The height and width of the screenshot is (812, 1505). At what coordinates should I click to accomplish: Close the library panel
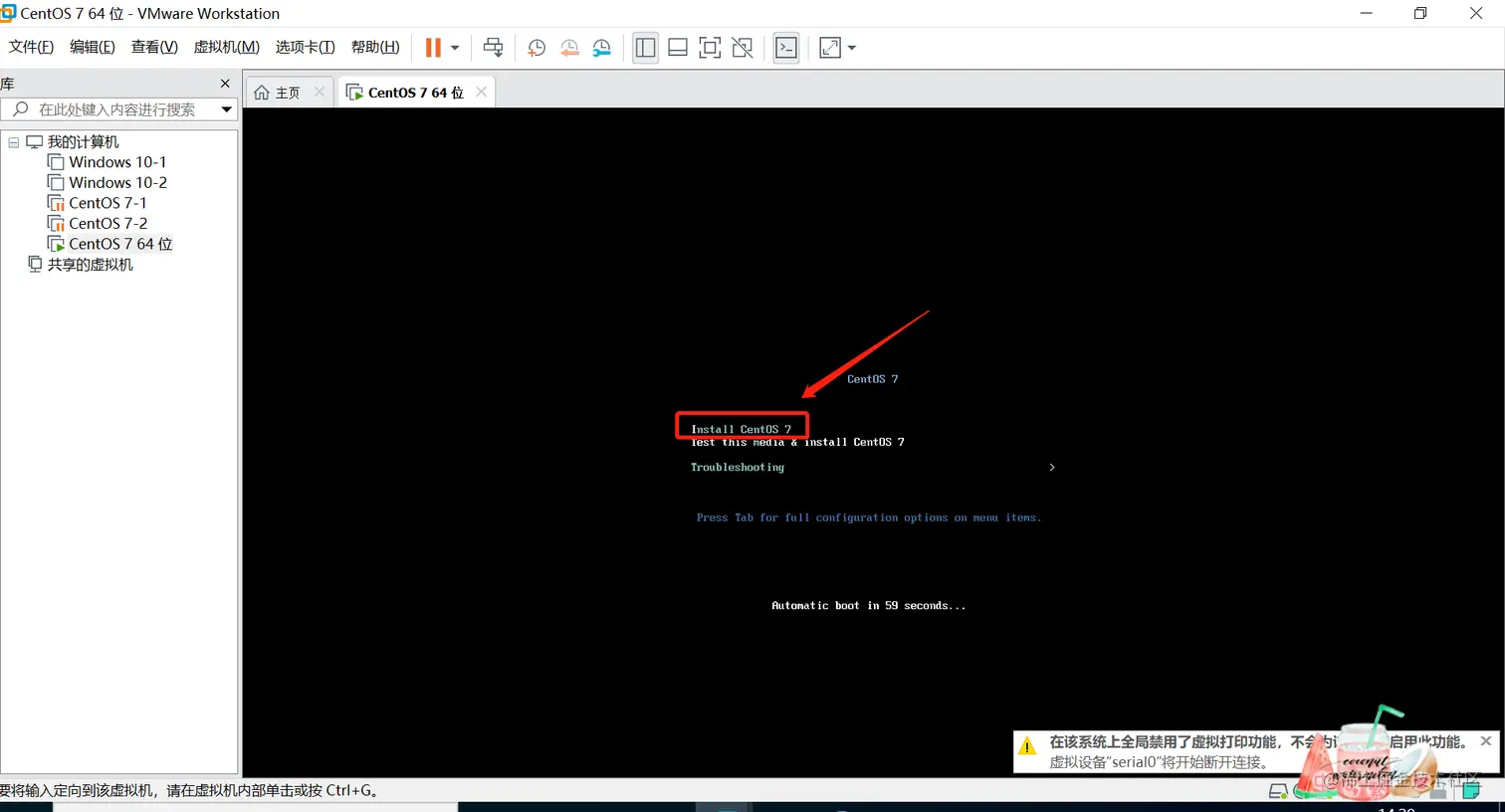tap(225, 84)
